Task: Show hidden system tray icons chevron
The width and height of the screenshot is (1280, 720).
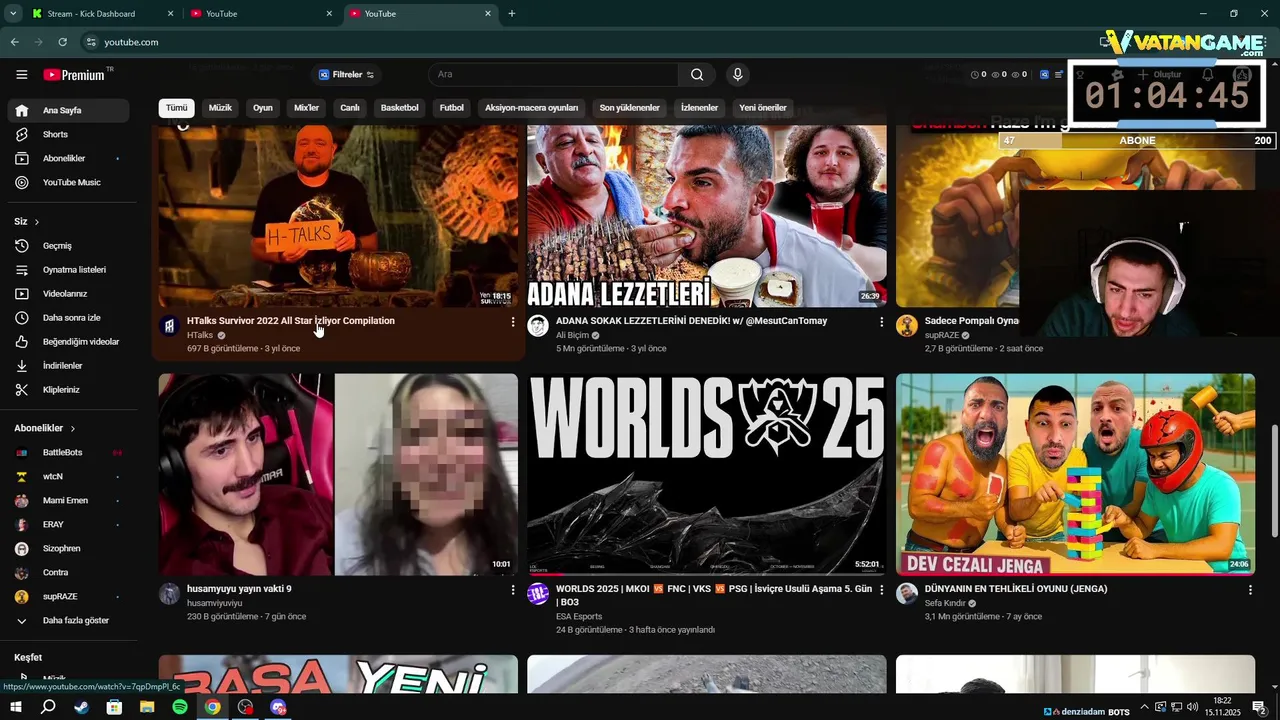Action: click(1144, 707)
